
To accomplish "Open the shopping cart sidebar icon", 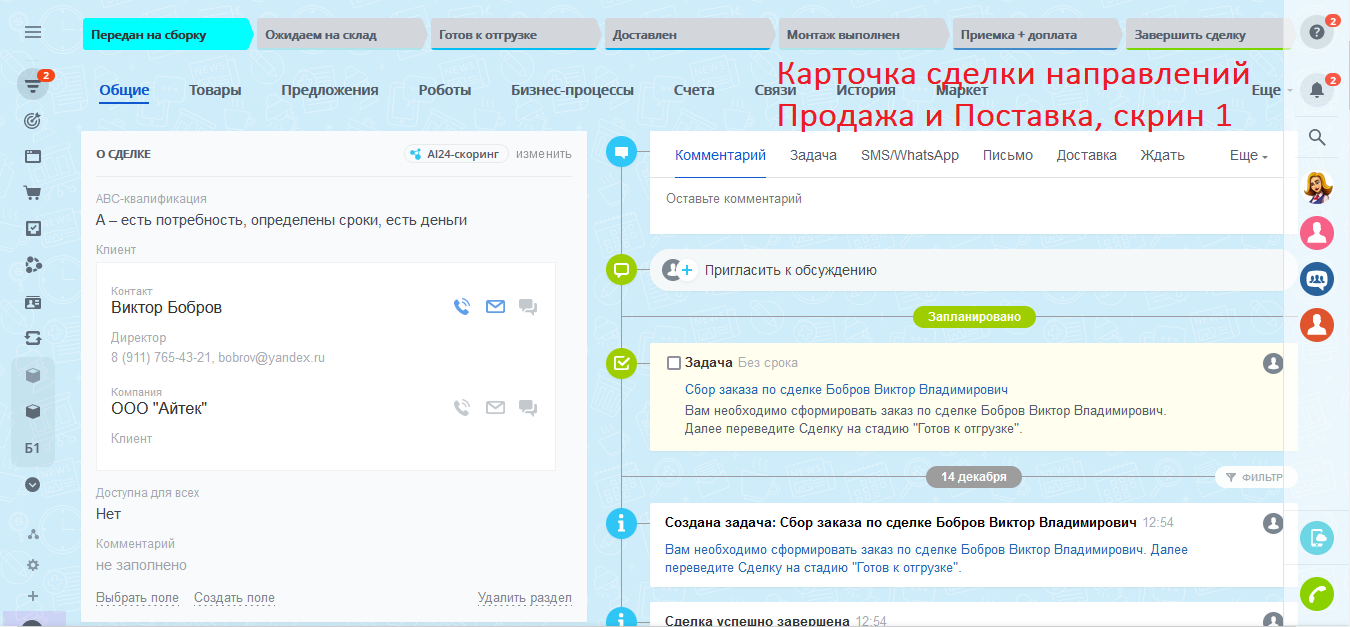I will pos(33,194).
